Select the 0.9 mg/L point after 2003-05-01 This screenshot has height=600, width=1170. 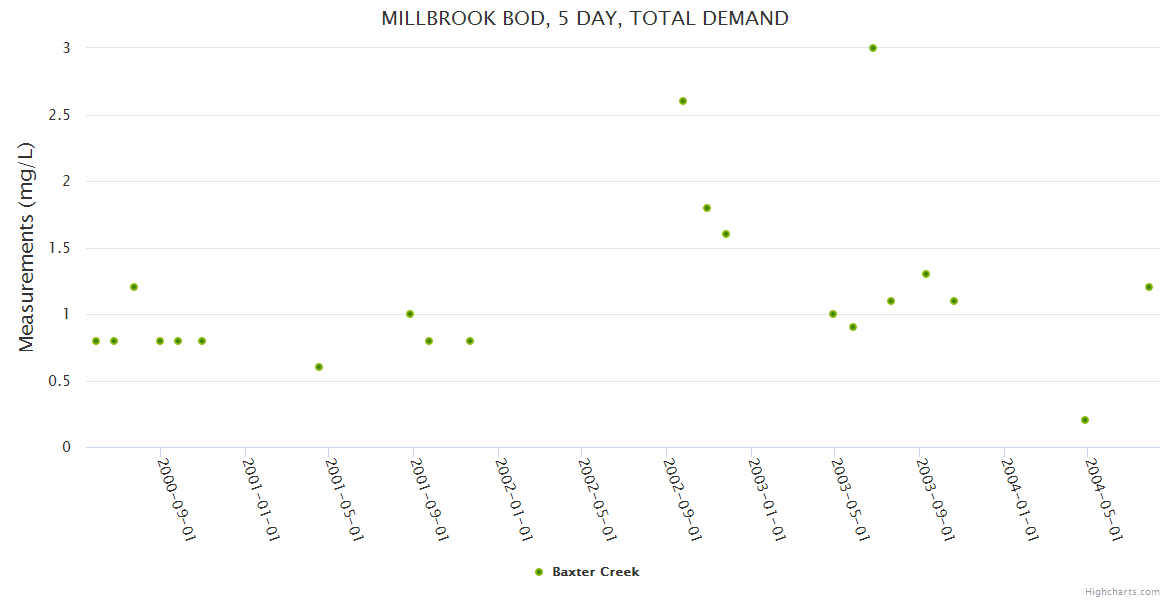[x=853, y=327]
